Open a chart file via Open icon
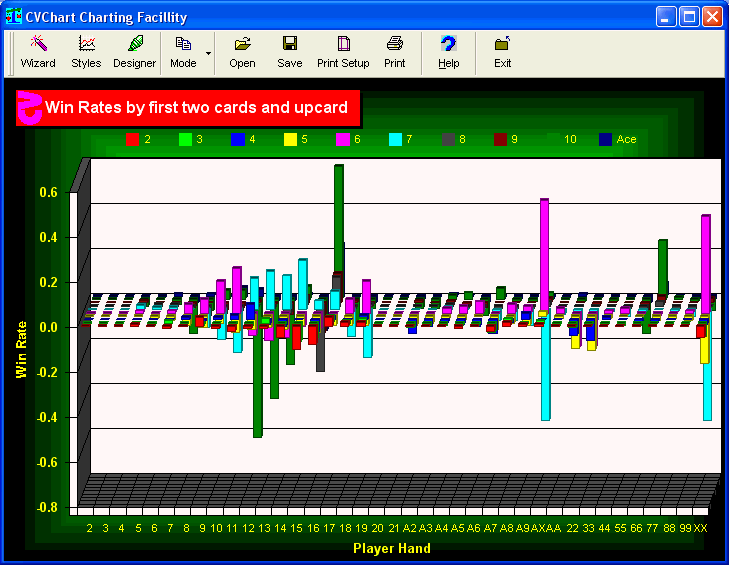This screenshot has width=729, height=565. pyautogui.click(x=242, y=52)
